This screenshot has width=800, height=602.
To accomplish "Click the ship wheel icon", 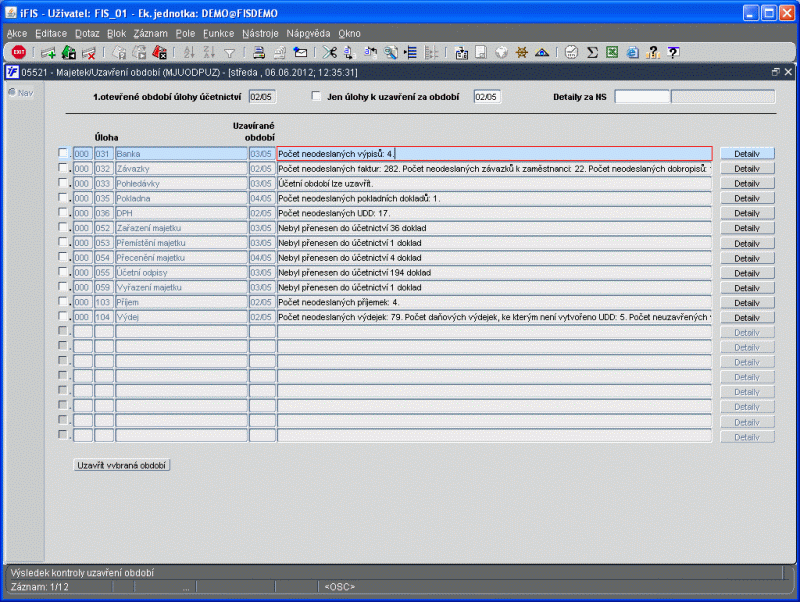I will point(521,52).
